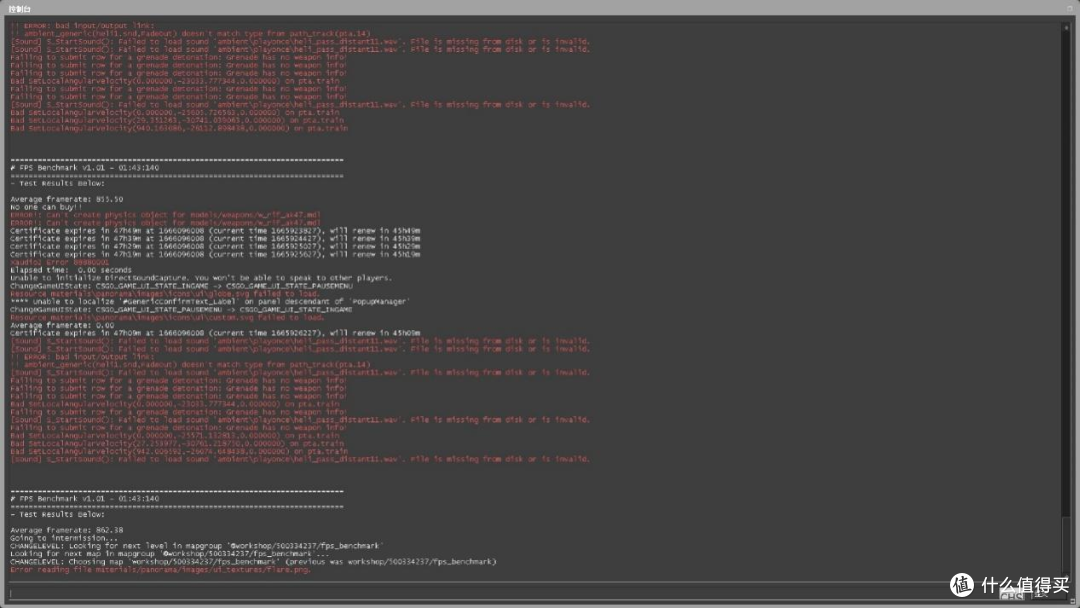Click SetLocalAngularVelocity line starting 27.253977
Image resolution: width=1080 pixels, height=608 pixels.
pos(177,443)
